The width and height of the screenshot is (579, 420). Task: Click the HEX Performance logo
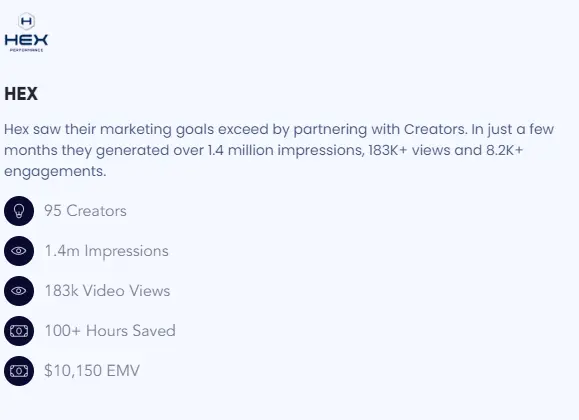click(26, 32)
